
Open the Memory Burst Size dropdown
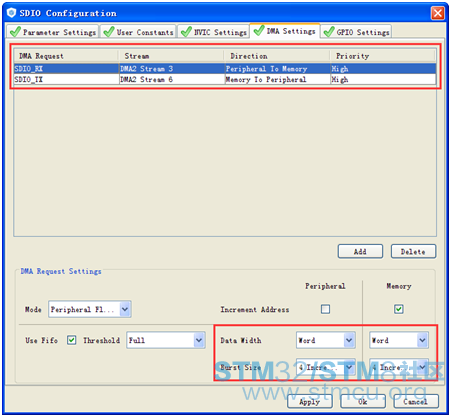399,367
